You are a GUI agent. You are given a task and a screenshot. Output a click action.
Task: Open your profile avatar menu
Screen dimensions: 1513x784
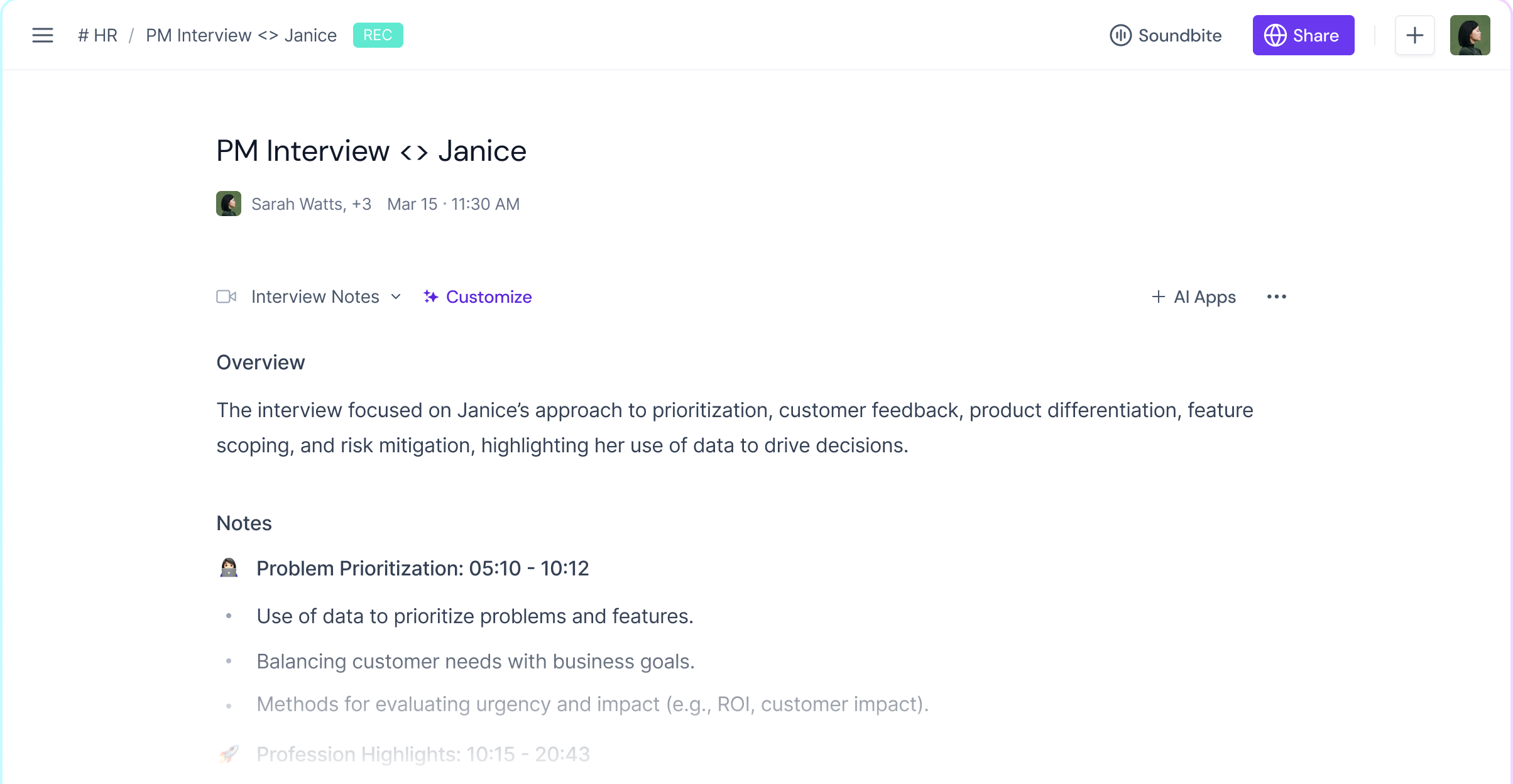point(1470,35)
